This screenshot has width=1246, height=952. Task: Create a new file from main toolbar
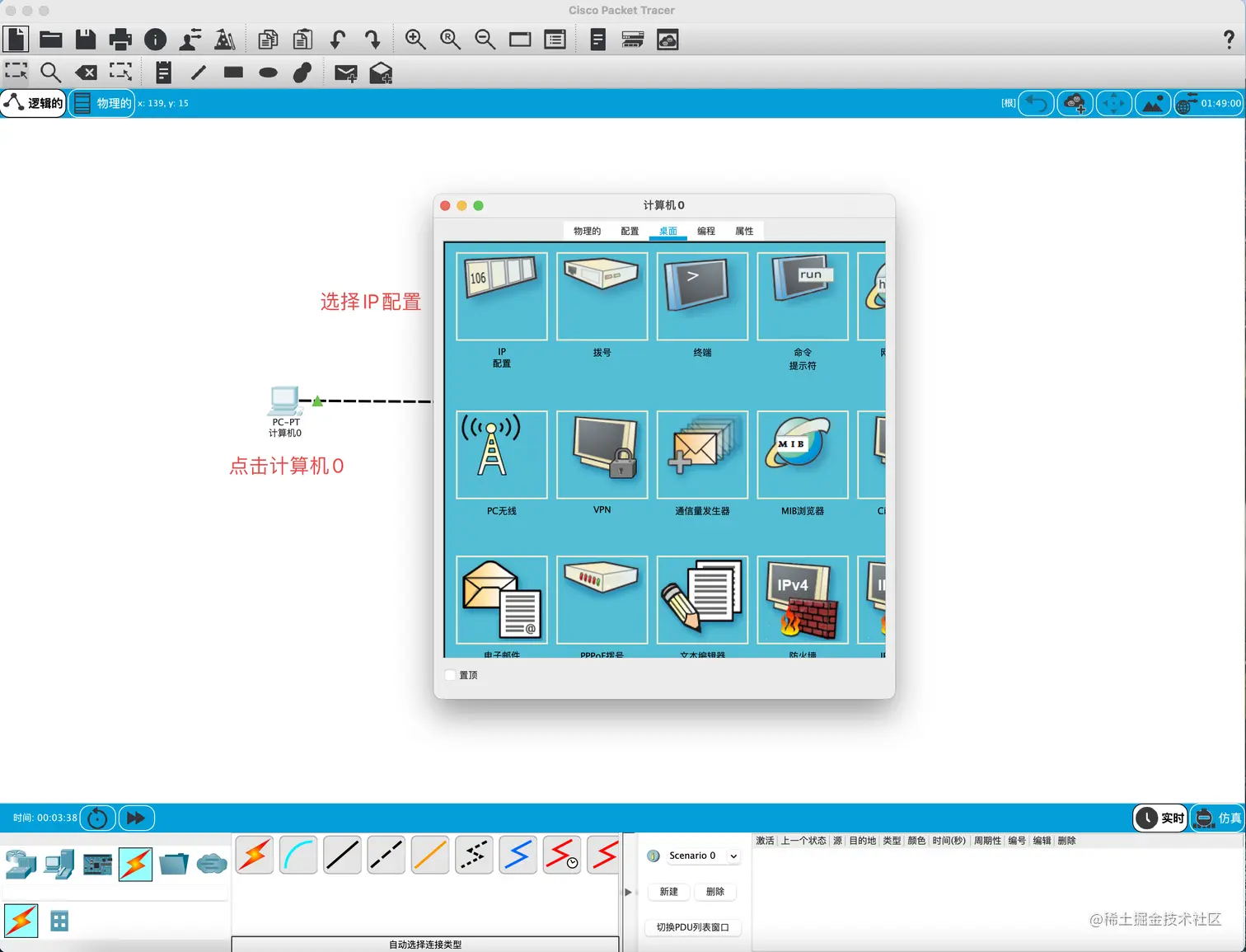coord(16,40)
